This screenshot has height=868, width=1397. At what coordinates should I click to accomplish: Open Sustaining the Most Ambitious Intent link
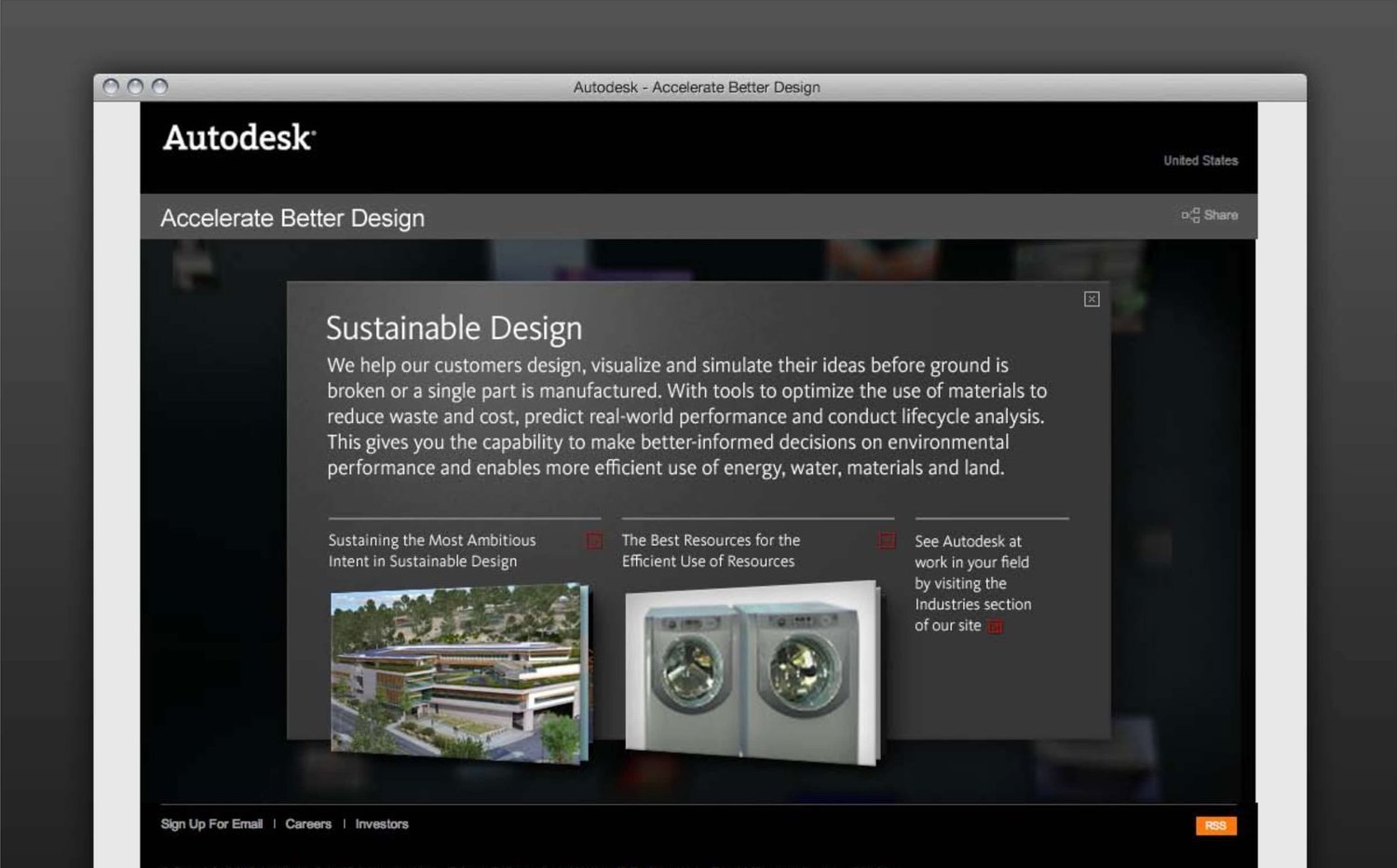(x=432, y=550)
